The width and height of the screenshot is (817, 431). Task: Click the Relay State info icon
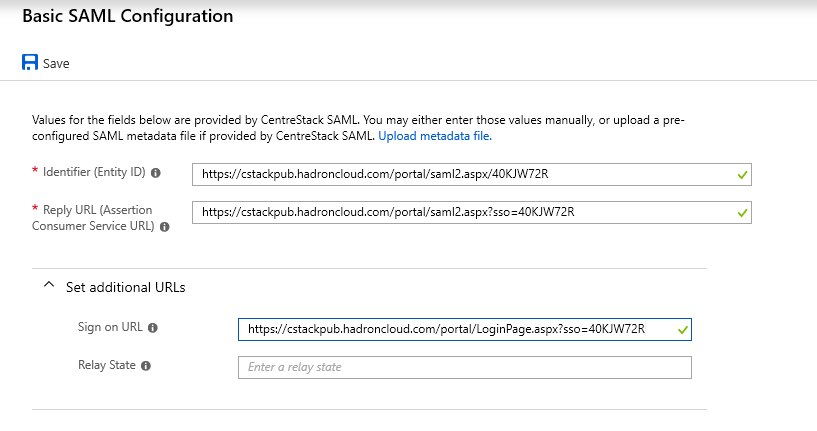pyautogui.click(x=146, y=366)
